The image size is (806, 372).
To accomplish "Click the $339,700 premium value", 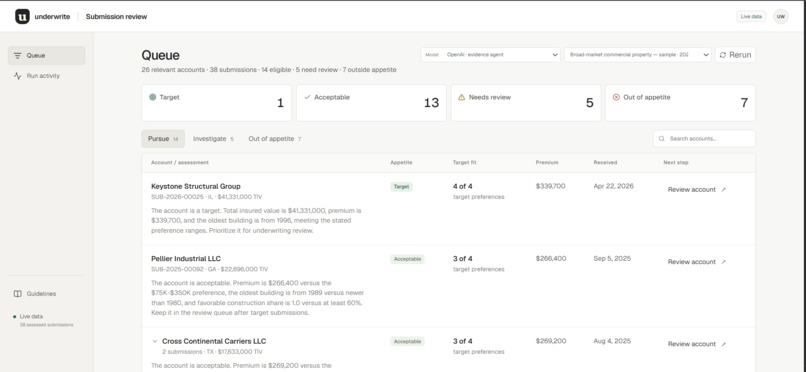I will [551, 187].
